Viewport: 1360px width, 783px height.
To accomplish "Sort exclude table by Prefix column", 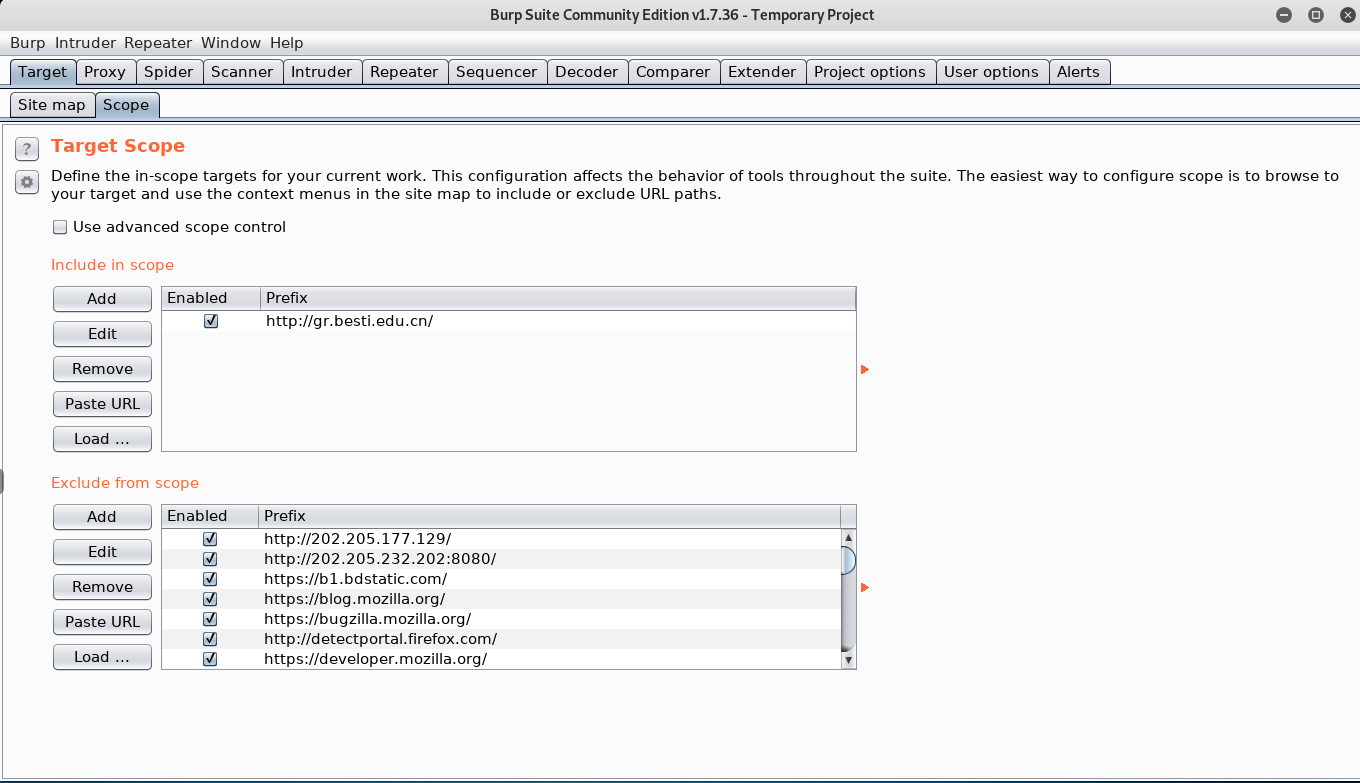I will click(x=549, y=516).
